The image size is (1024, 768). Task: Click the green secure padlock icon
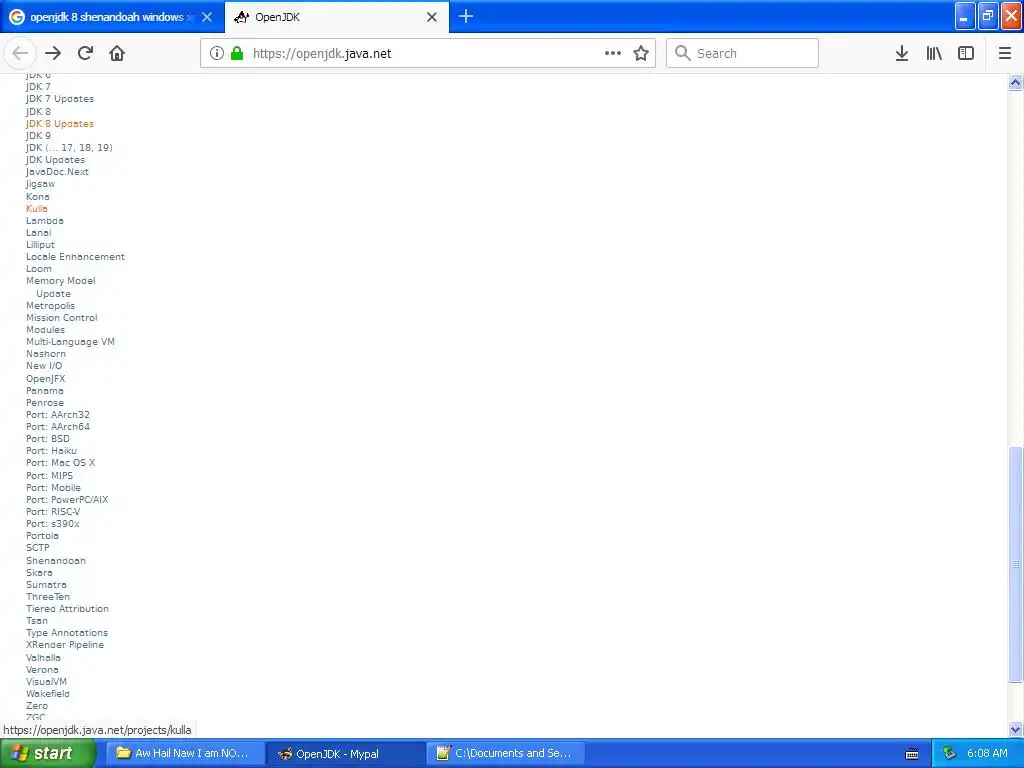tap(237, 53)
